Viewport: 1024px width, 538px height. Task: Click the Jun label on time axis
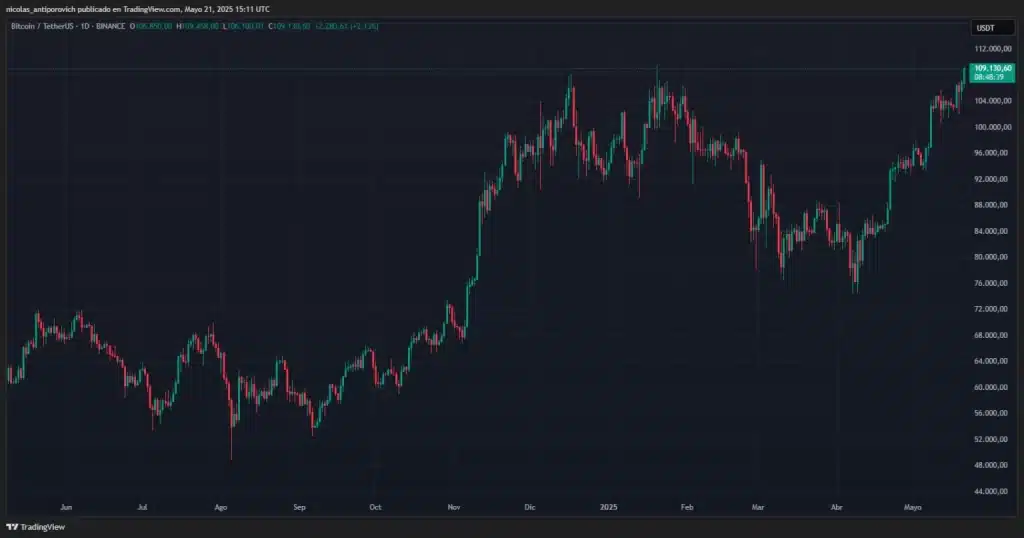66,507
